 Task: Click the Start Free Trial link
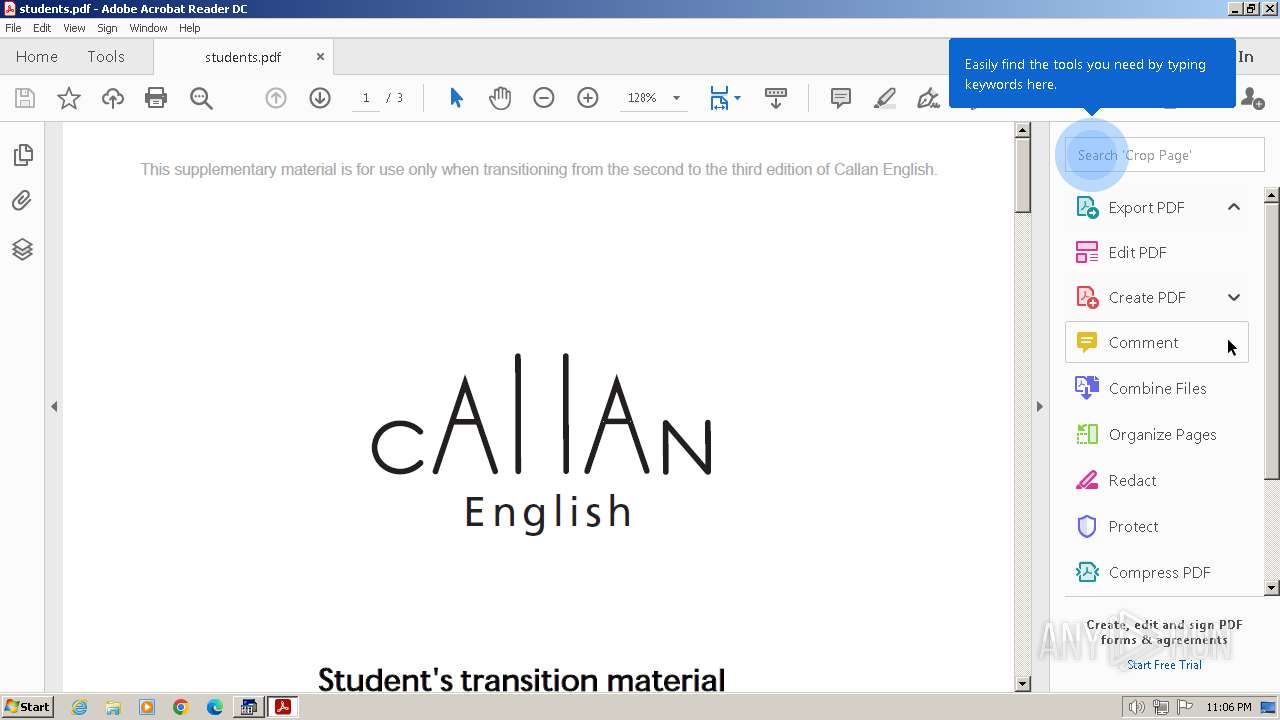click(x=1164, y=665)
